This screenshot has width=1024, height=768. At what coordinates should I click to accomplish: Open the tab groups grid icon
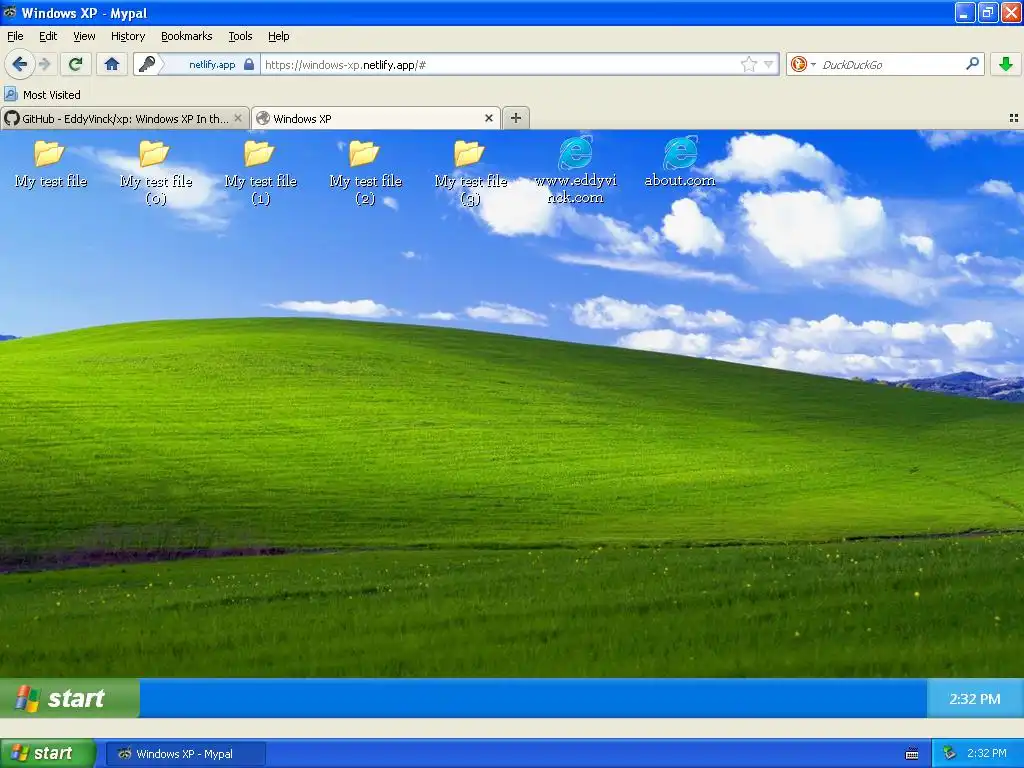pyautogui.click(x=1014, y=118)
